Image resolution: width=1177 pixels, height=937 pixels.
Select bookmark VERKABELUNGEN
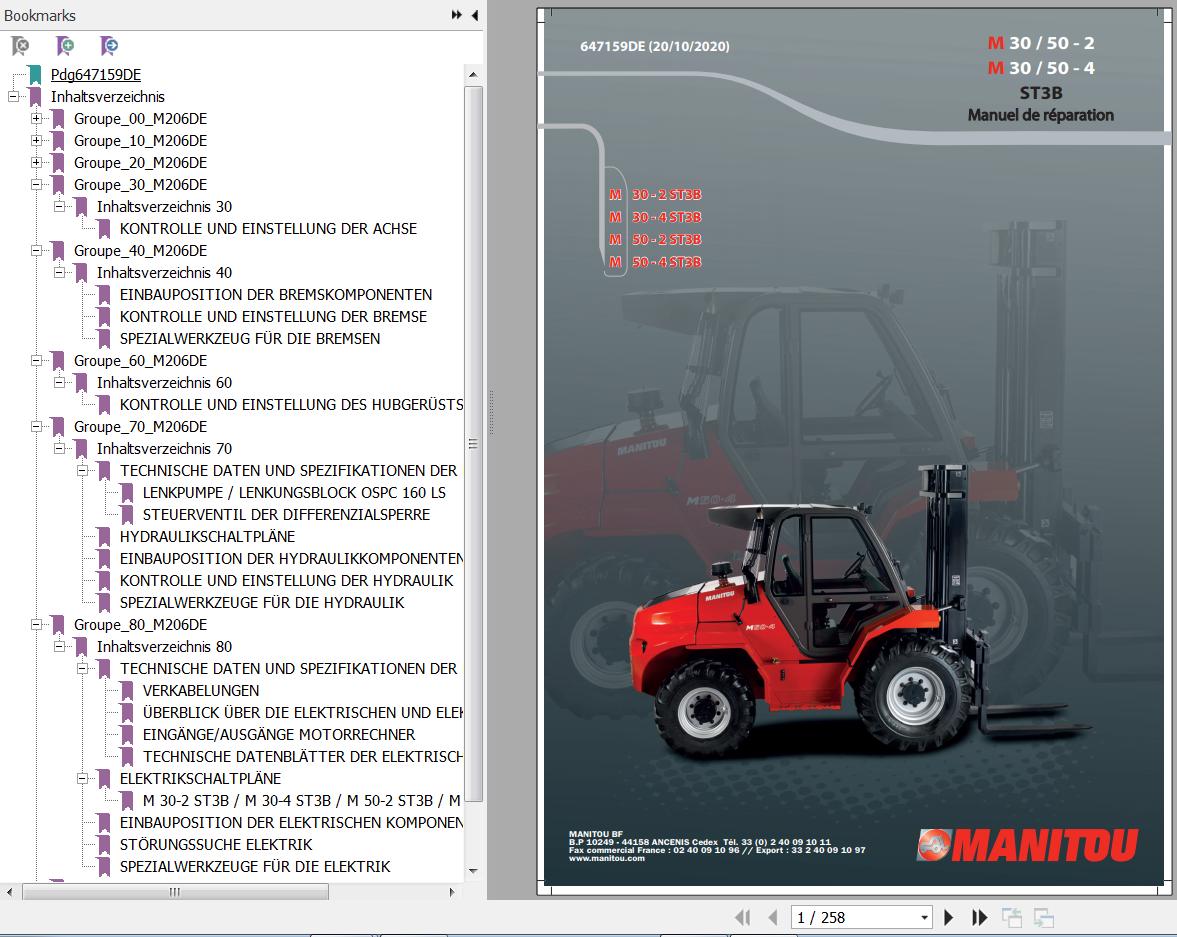200,691
